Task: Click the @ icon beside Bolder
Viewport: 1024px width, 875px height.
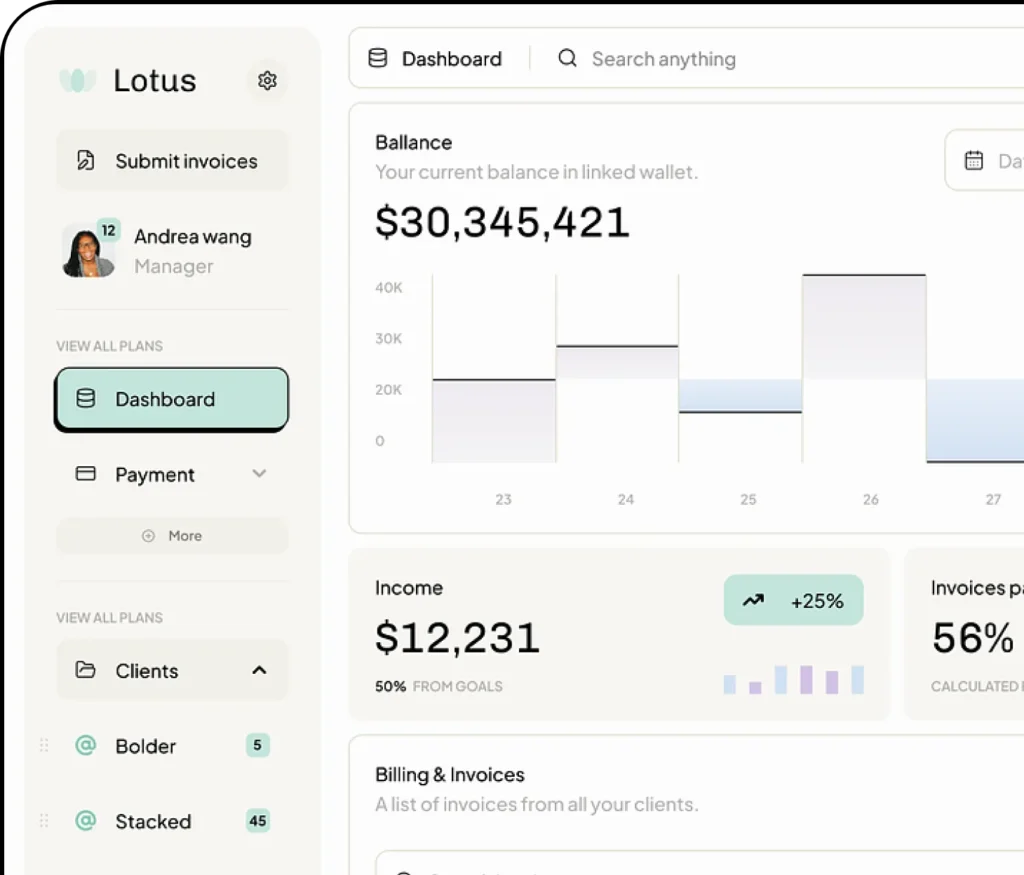Action: point(86,745)
